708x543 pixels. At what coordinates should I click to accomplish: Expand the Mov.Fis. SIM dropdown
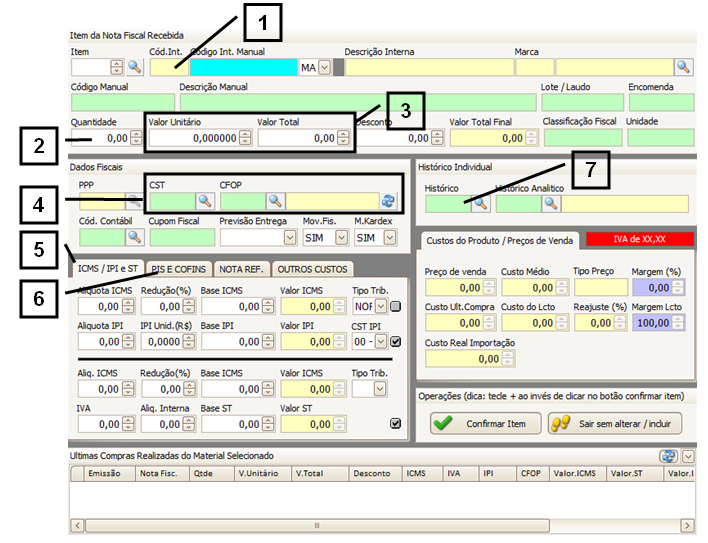tap(341, 237)
